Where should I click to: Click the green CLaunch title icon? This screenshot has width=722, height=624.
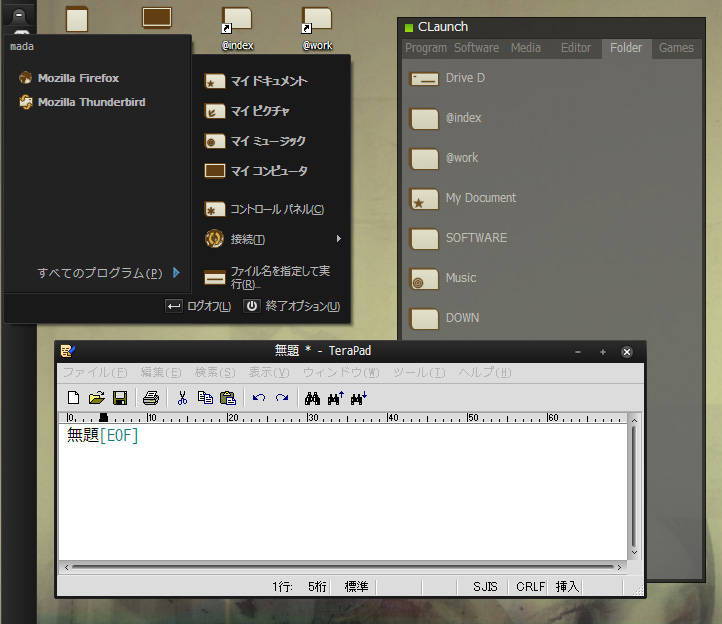409,28
